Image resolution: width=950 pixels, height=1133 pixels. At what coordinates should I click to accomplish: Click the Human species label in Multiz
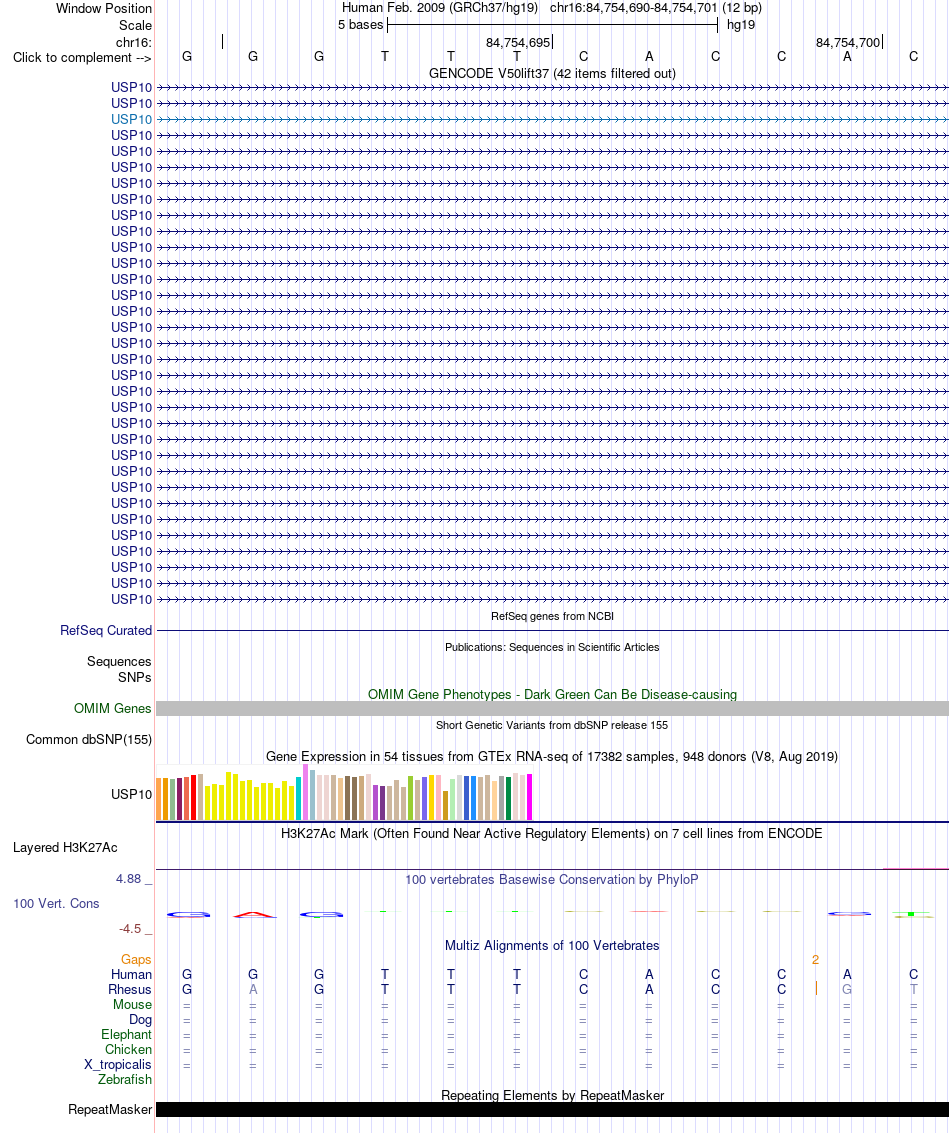[x=131, y=974]
